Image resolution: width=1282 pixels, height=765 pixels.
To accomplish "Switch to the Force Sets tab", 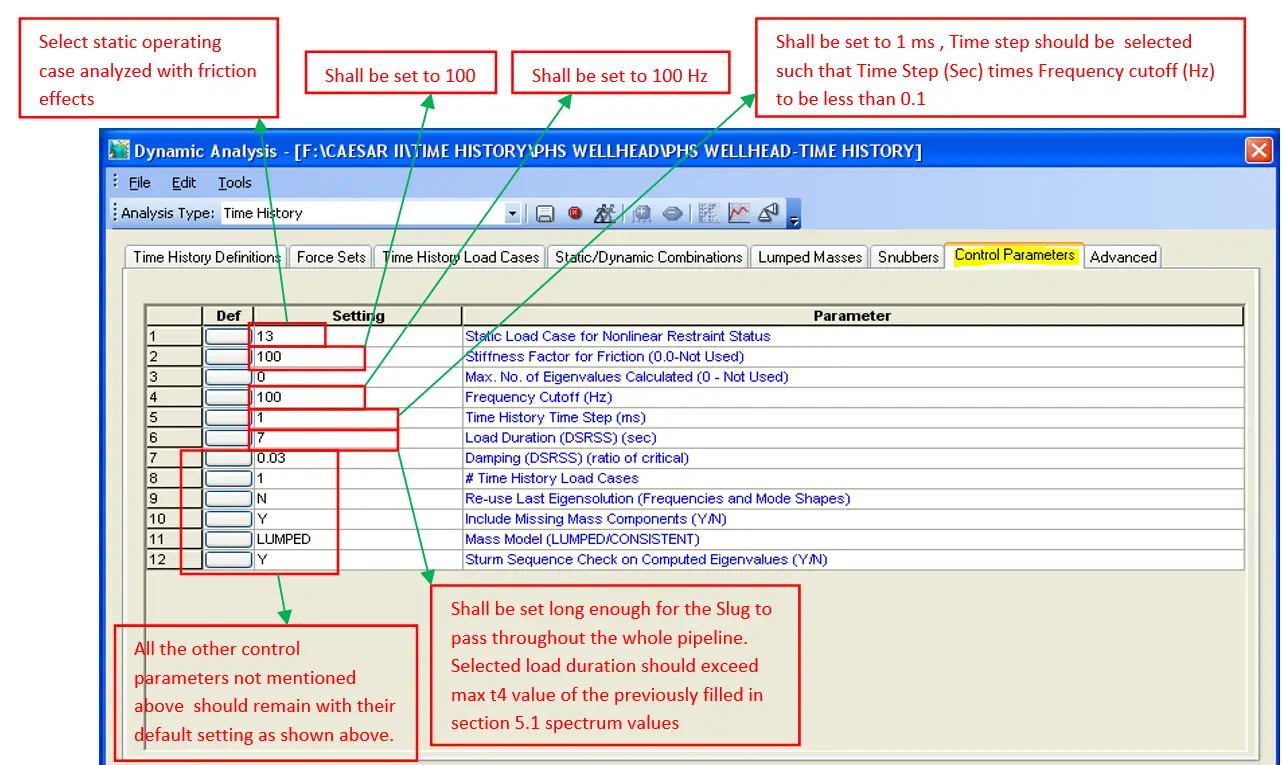I will coord(331,257).
